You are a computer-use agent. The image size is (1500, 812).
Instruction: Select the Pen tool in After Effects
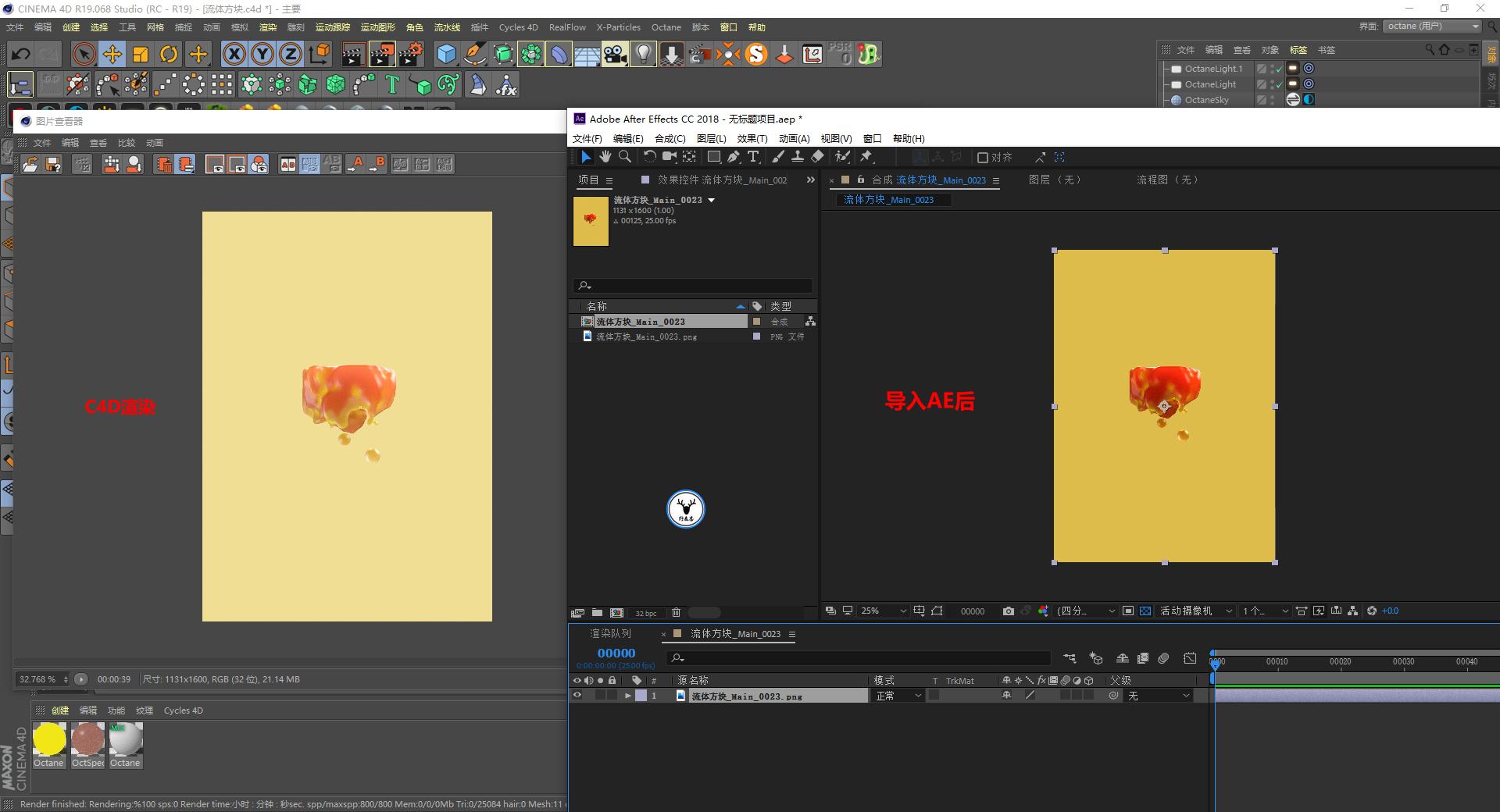[734, 157]
